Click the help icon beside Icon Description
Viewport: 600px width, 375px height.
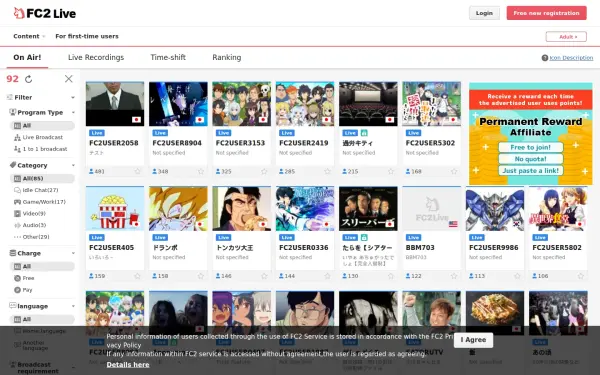point(545,58)
